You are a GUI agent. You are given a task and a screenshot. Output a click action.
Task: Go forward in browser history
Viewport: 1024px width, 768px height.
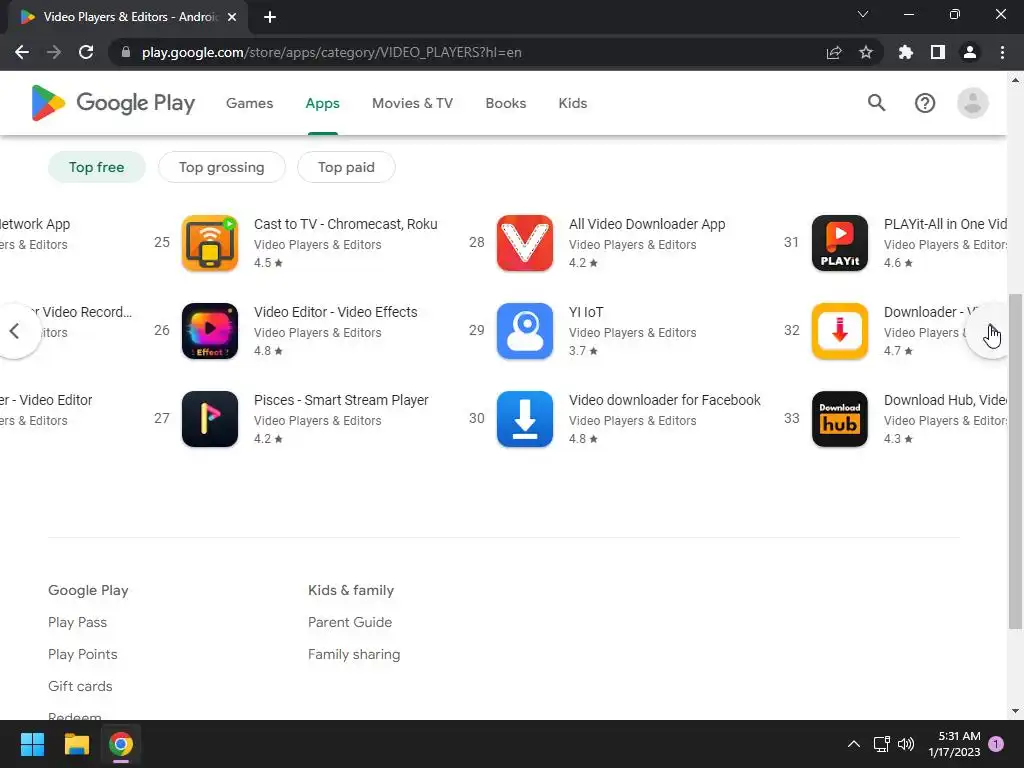[x=54, y=52]
